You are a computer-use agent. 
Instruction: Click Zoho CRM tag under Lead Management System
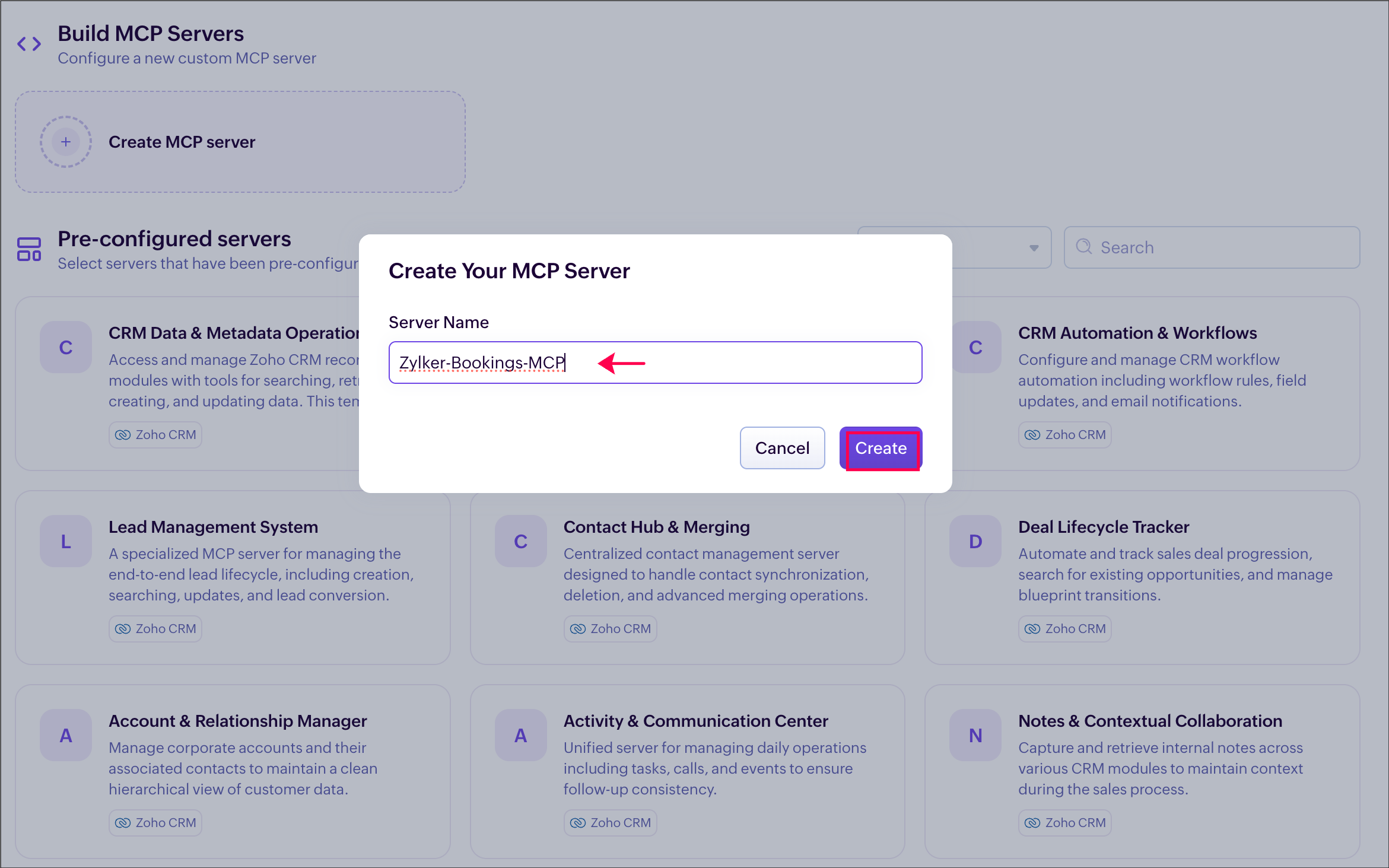click(155, 629)
